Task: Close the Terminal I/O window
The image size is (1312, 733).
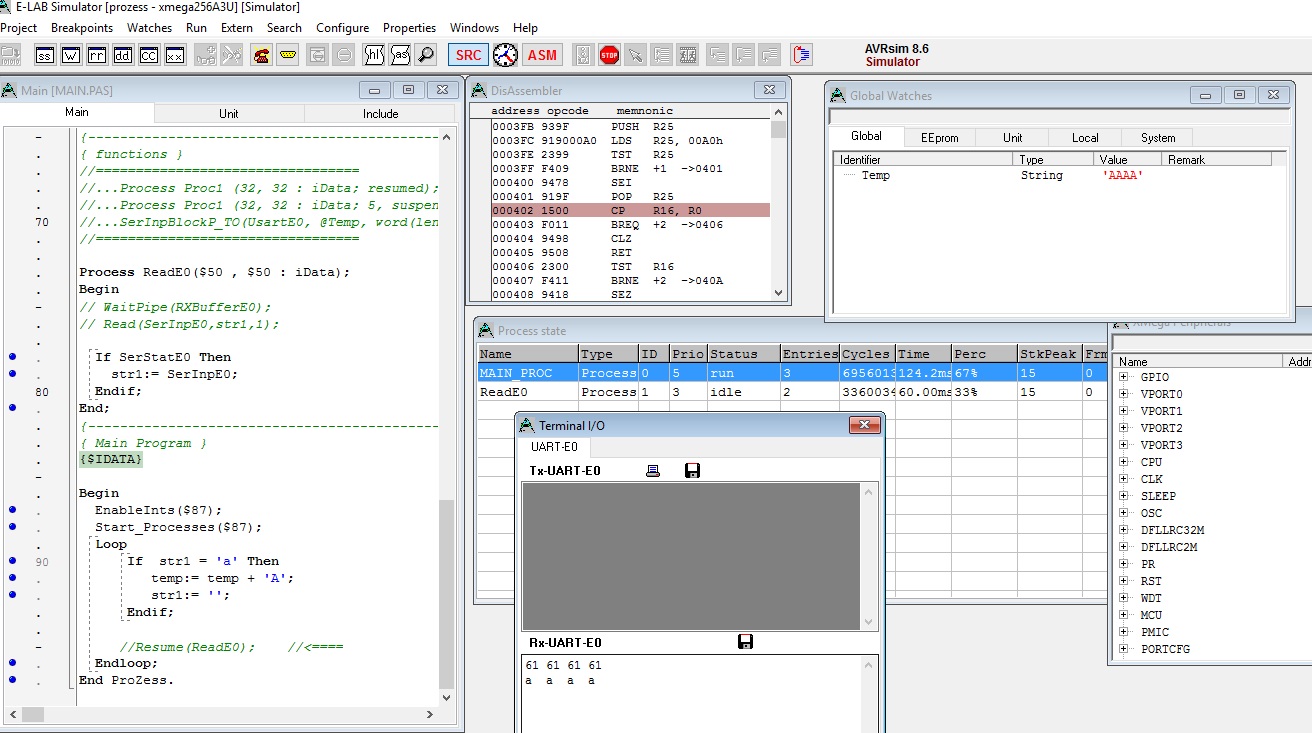Action: point(863,426)
